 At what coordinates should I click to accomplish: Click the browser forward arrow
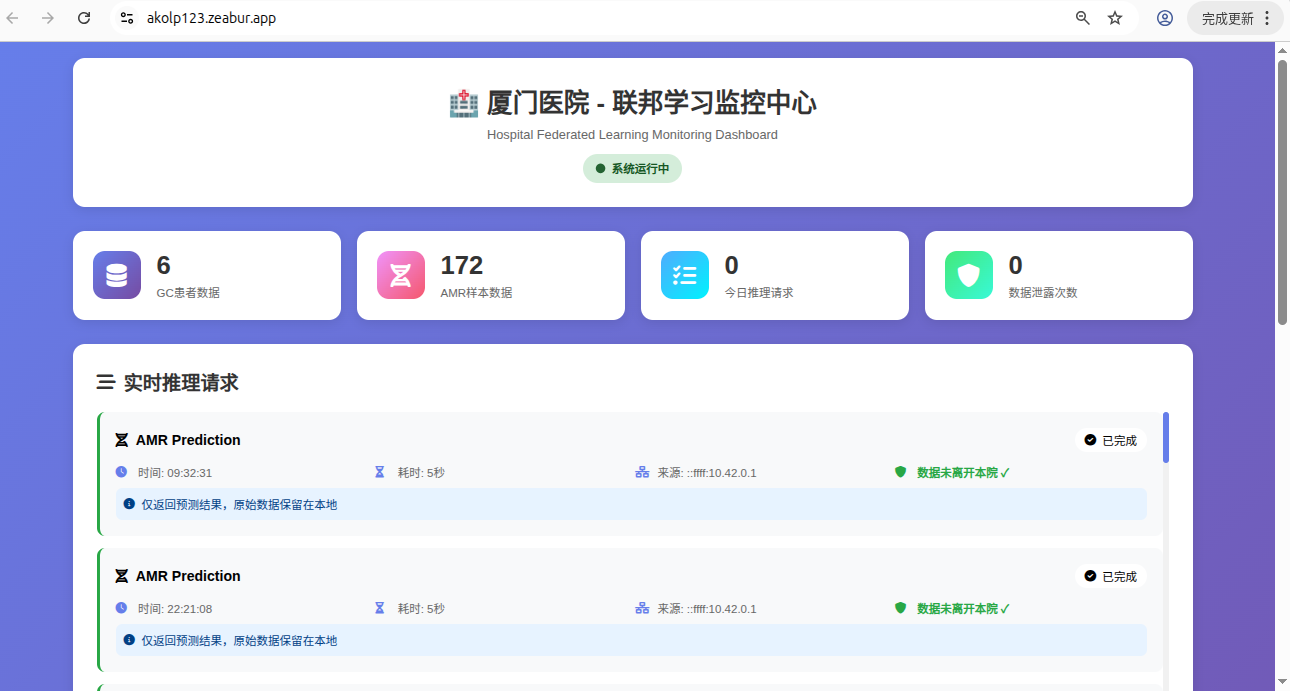pyautogui.click(x=48, y=18)
